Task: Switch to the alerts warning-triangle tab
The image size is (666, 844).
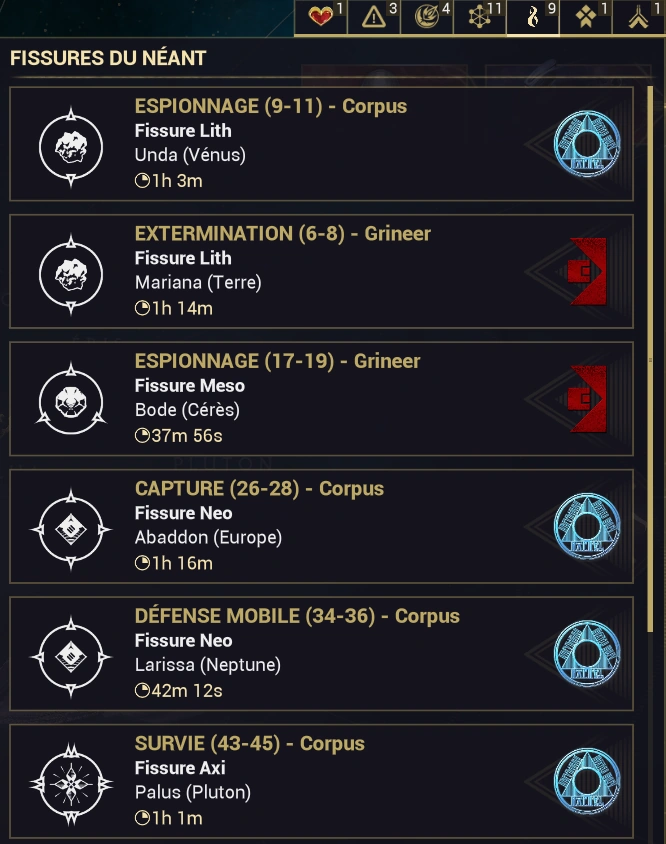Action: (375, 18)
